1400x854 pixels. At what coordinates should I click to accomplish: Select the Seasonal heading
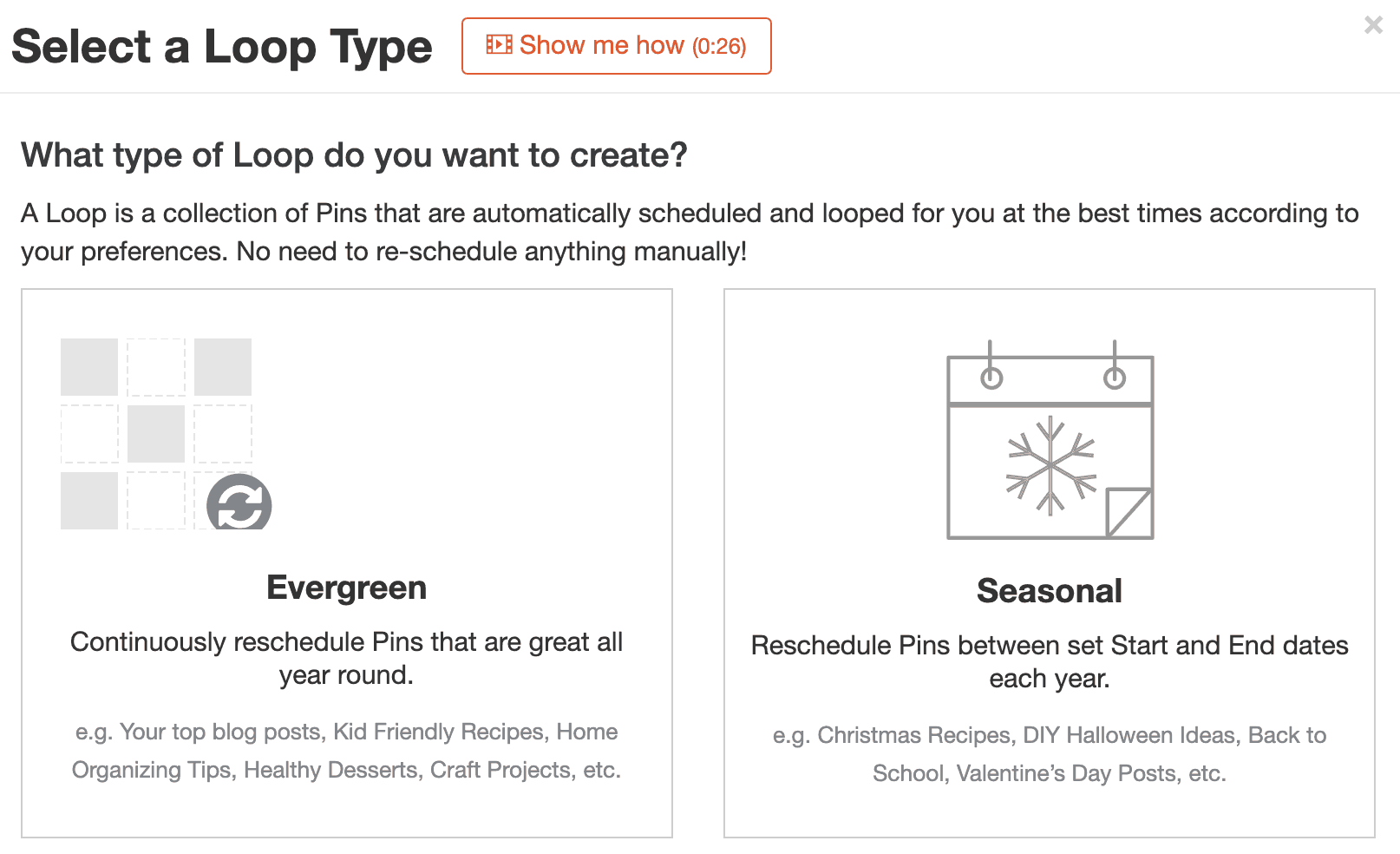coord(1050,591)
